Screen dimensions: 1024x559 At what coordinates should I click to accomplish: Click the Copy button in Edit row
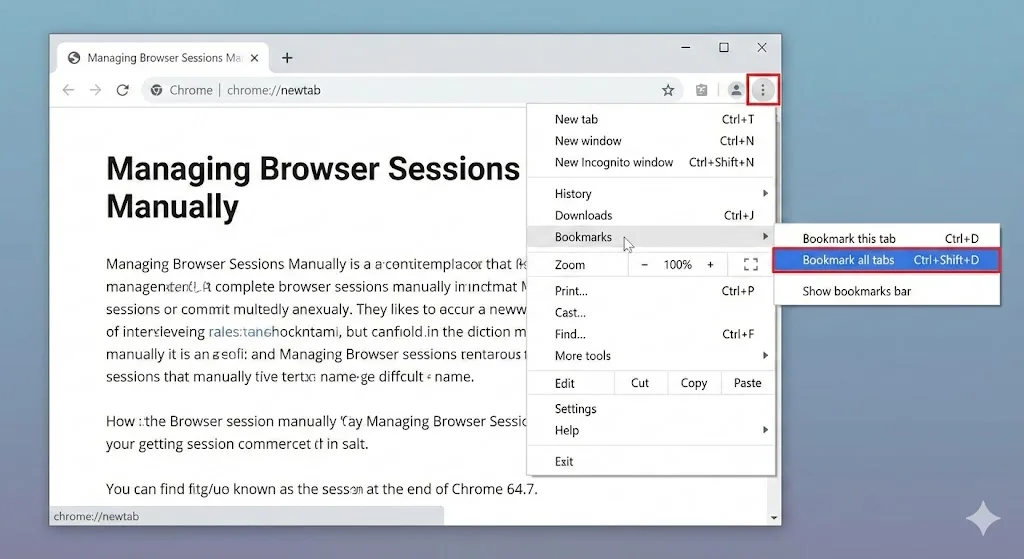pyautogui.click(x=694, y=383)
